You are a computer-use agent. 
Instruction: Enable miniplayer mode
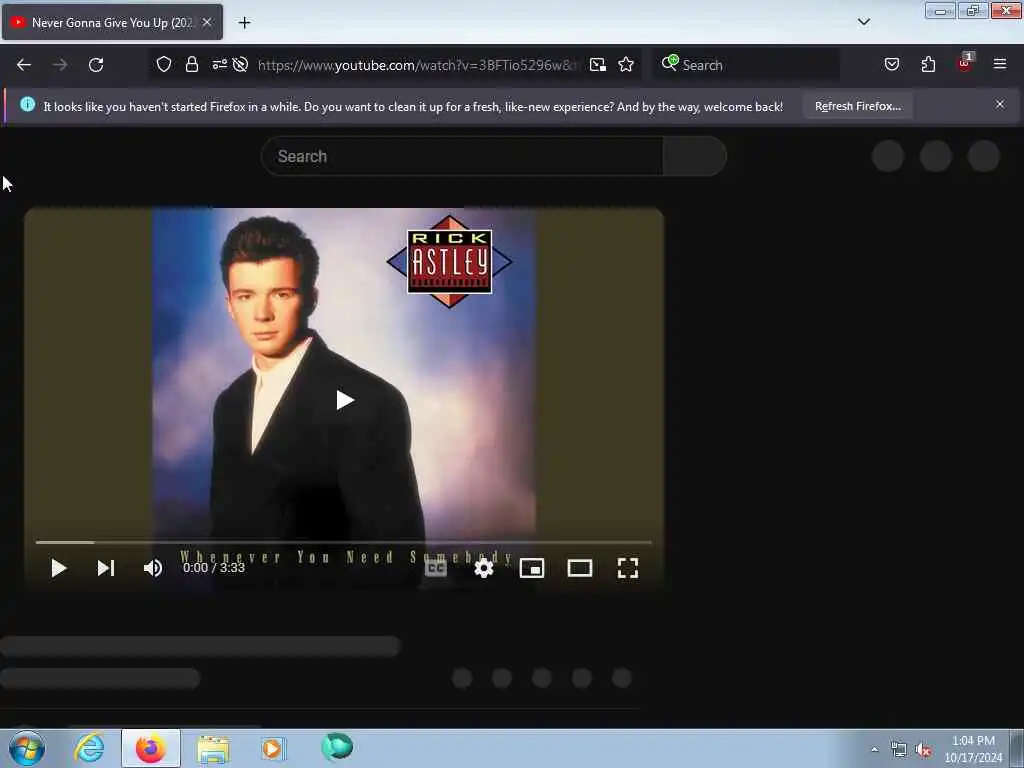(x=532, y=568)
